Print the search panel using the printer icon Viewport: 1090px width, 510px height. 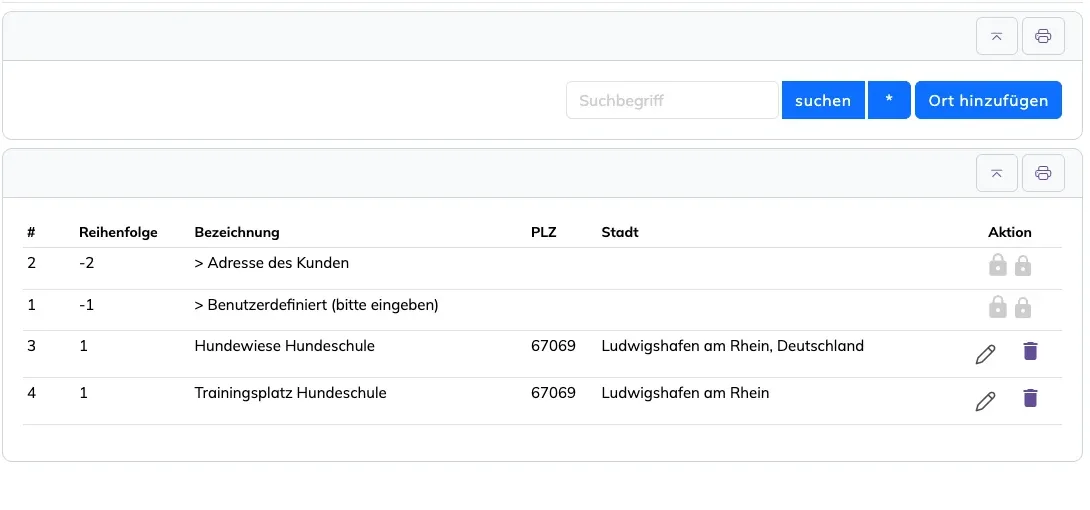[1043, 36]
